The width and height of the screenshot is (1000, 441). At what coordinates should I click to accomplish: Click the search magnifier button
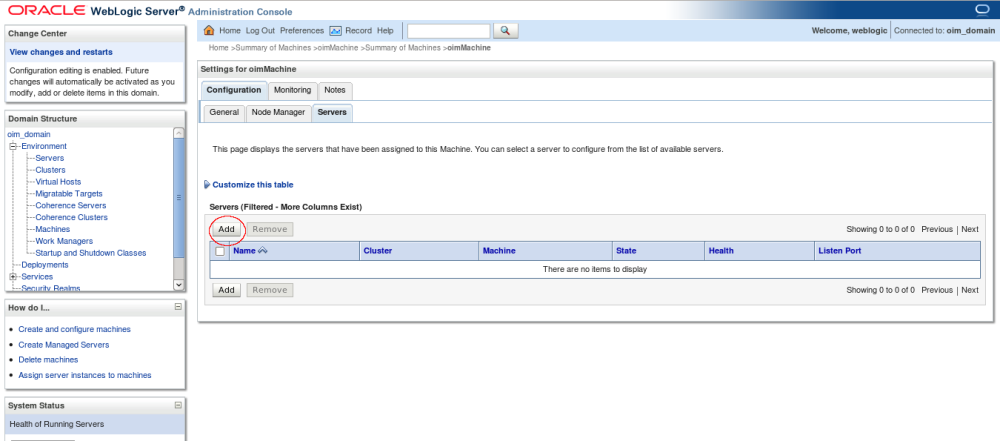point(505,31)
